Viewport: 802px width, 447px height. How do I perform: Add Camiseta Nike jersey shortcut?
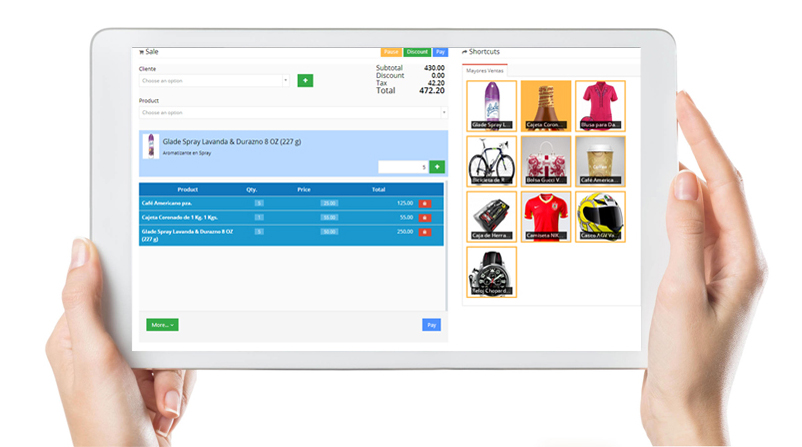(546, 216)
